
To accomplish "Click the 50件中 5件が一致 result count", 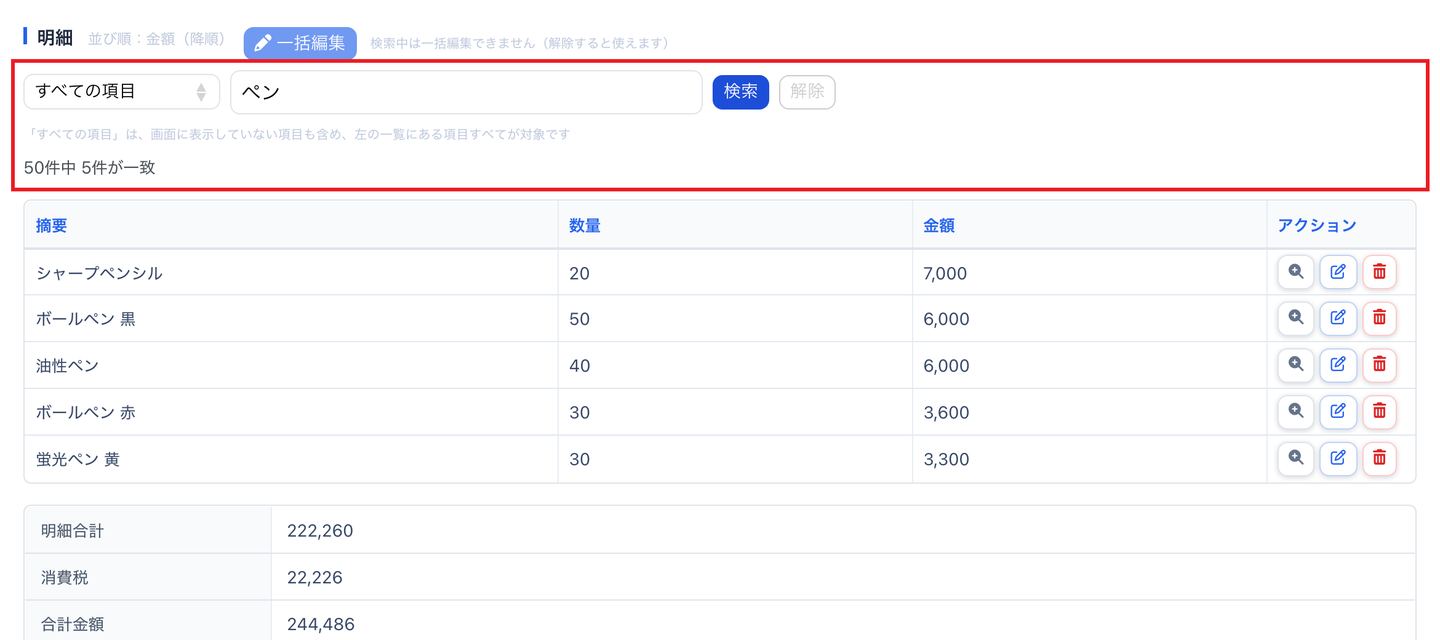I will [90, 168].
